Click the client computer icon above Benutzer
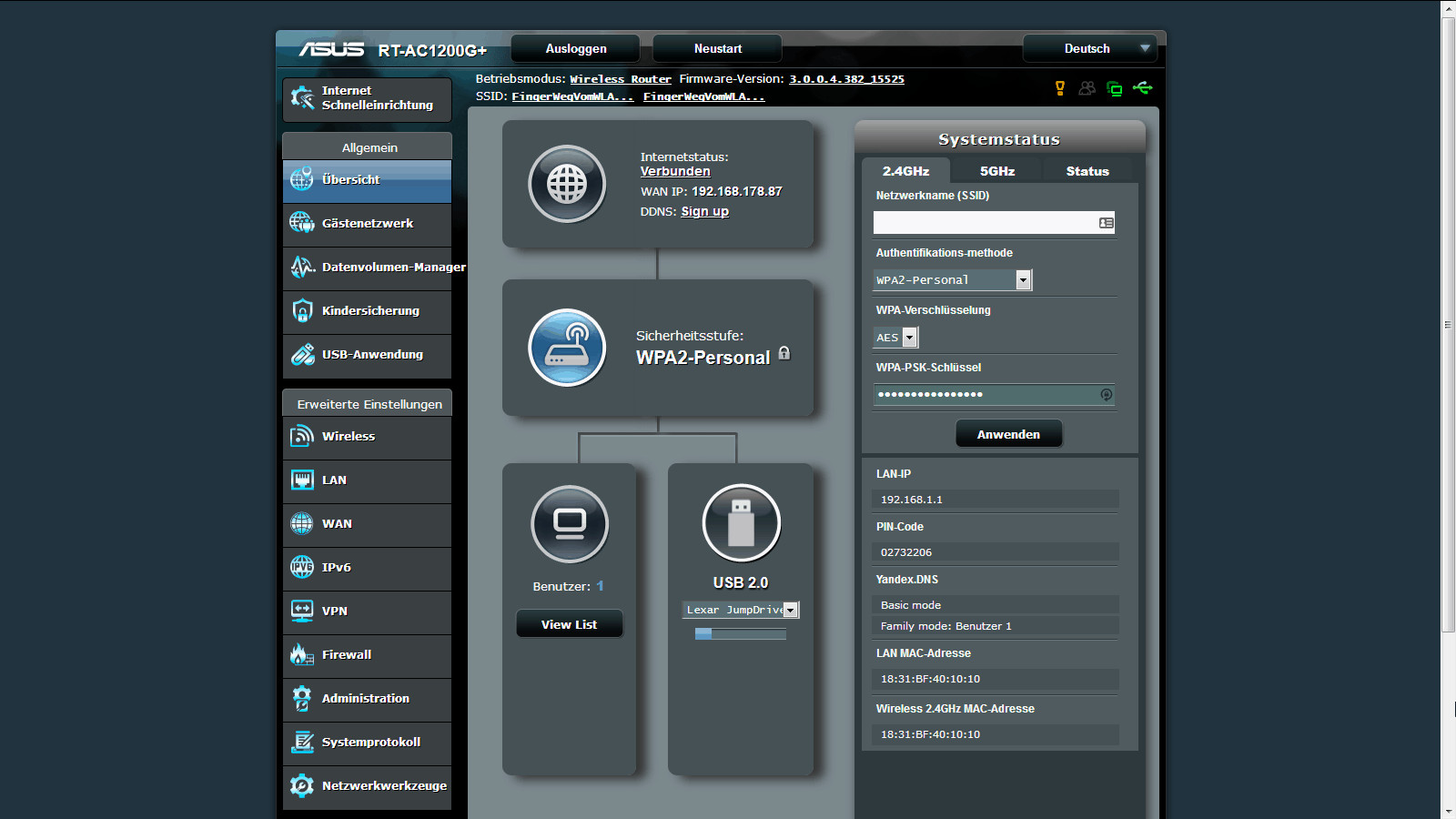 tap(570, 524)
